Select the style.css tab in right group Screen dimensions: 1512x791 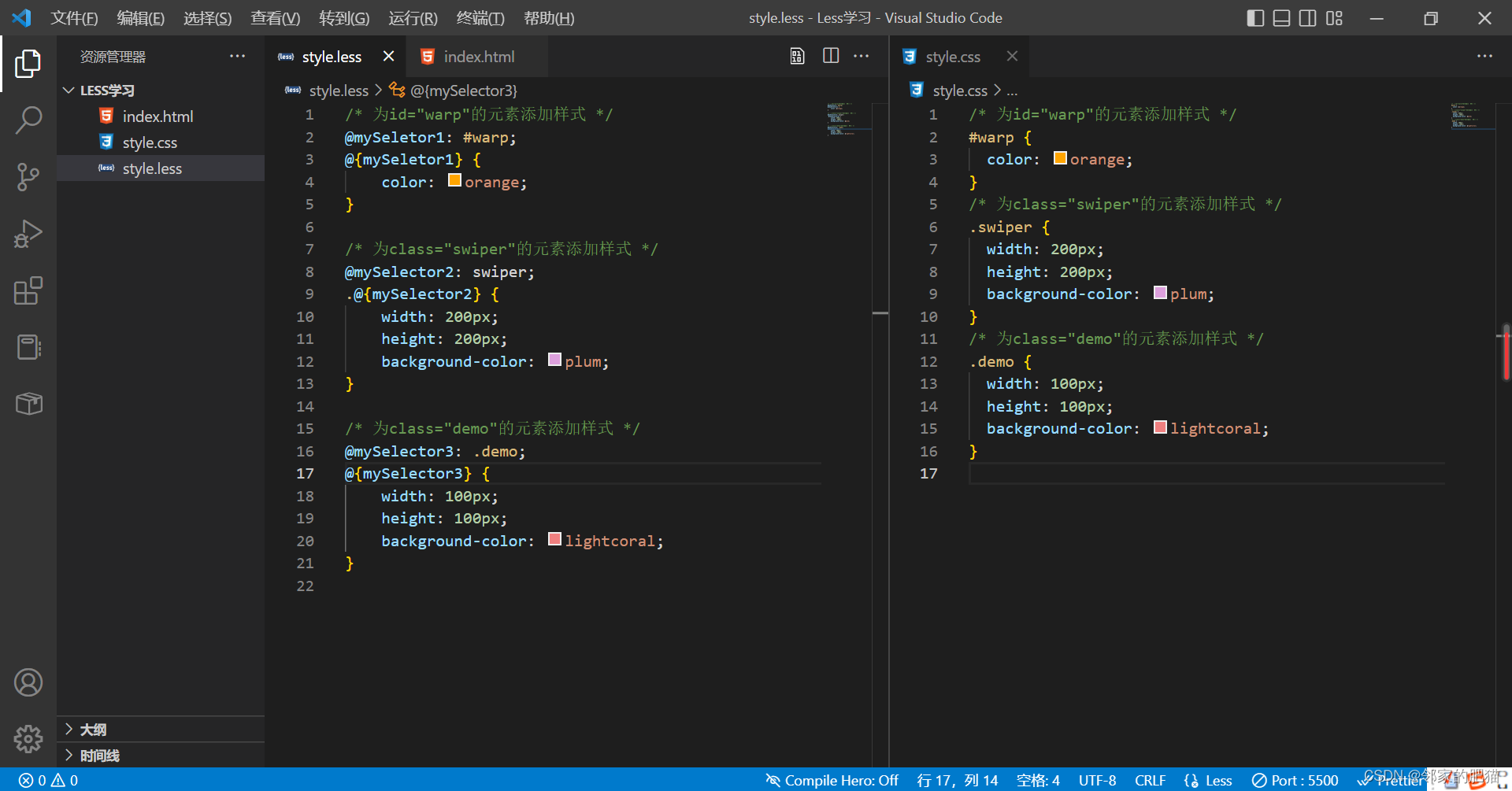tap(960, 57)
